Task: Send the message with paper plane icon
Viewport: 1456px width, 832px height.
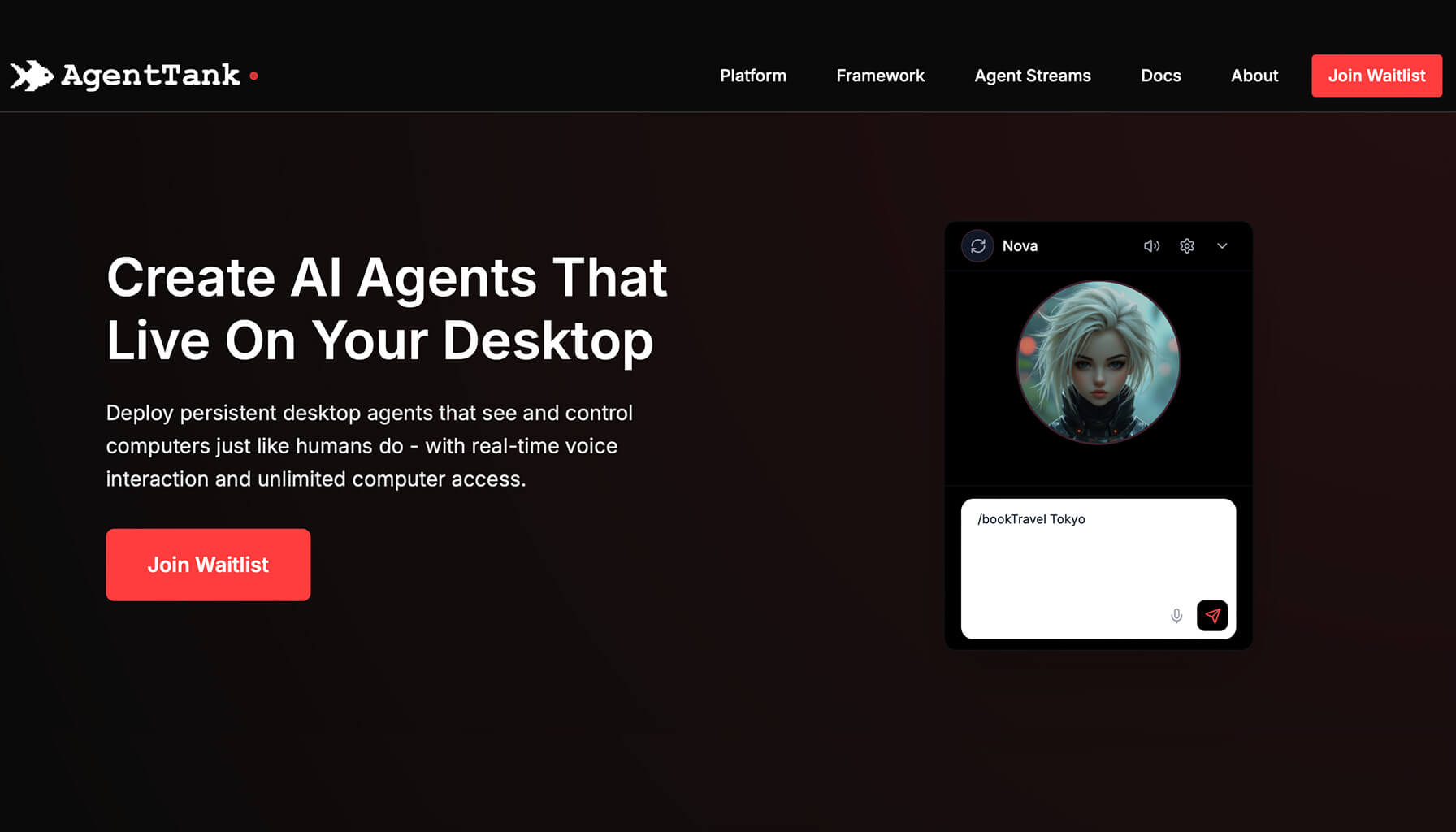Action: click(x=1212, y=616)
